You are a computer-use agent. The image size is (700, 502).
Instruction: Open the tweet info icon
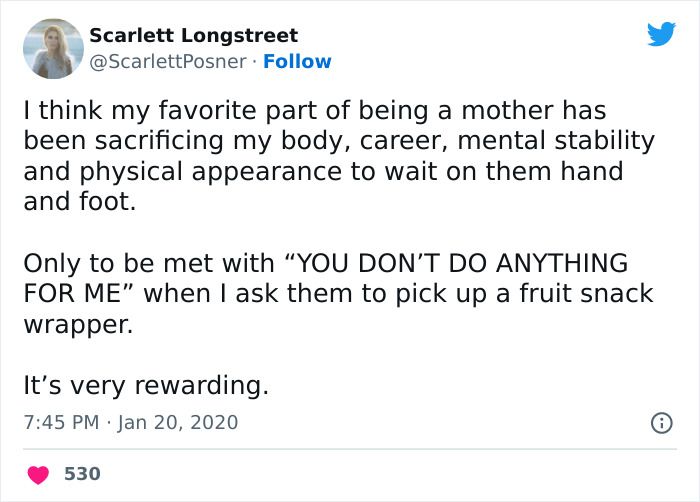click(x=661, y=423)
